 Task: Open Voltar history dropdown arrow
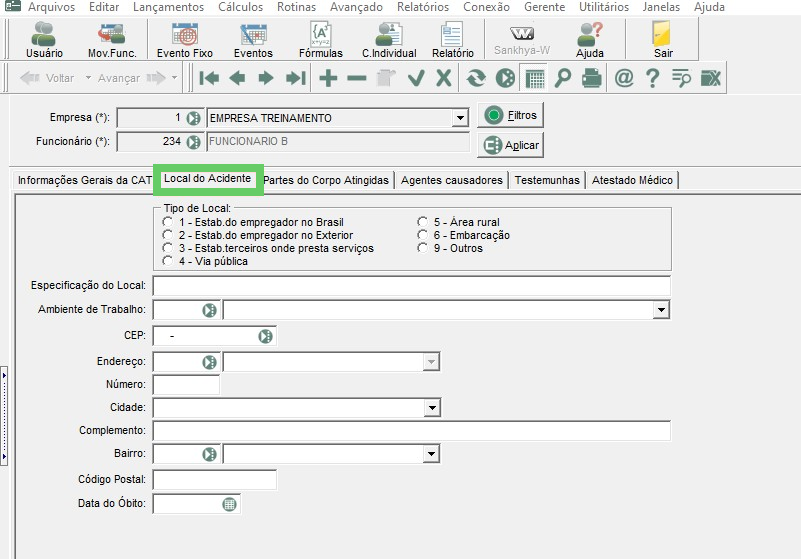pyautogui.click(x=88, y=78)
